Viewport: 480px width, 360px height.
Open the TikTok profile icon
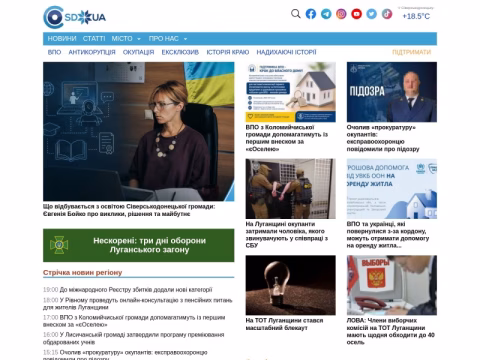pyautogui.click(x=387, y=14)
